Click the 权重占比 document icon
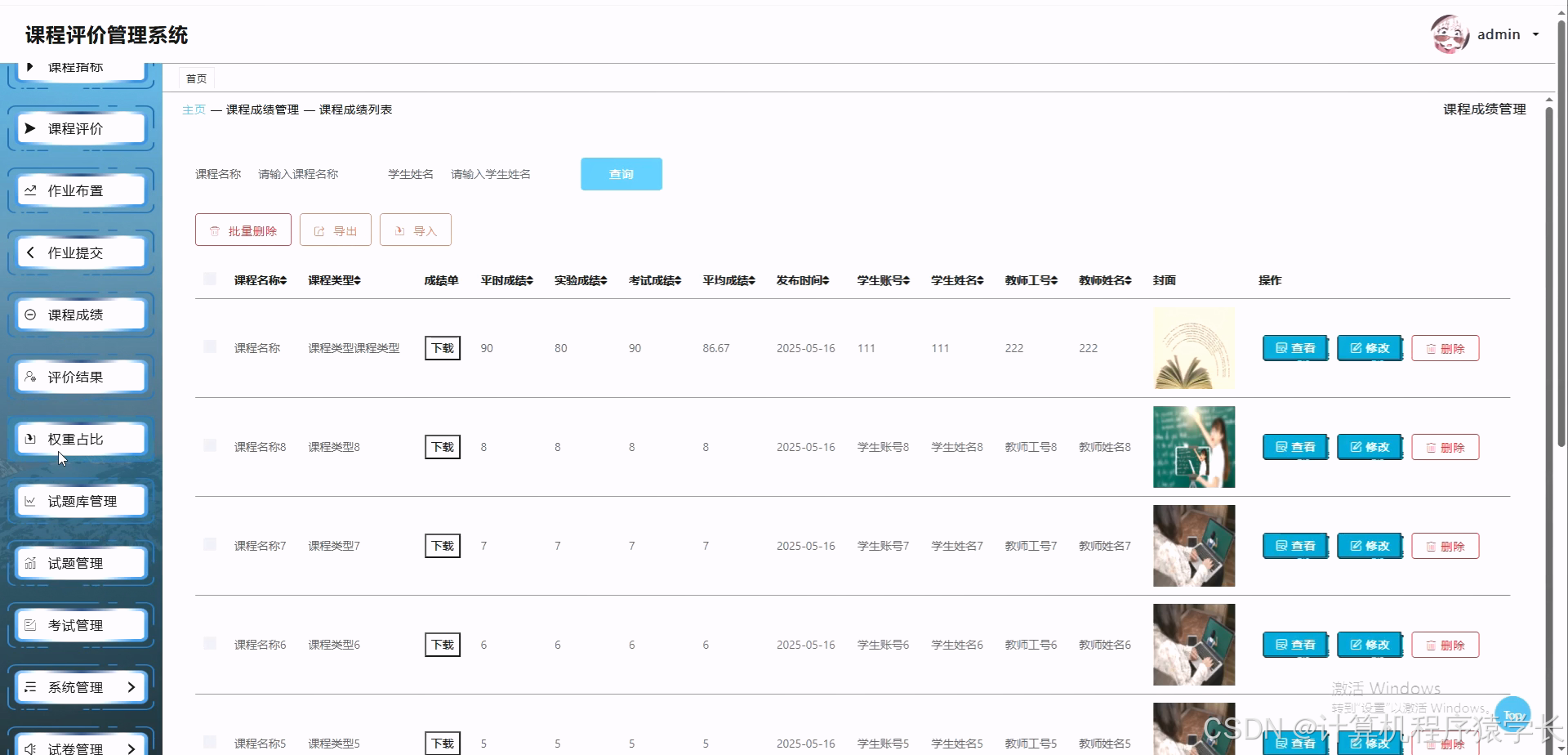Screen dimensions: 1568x755 click(x=30, y=439)
